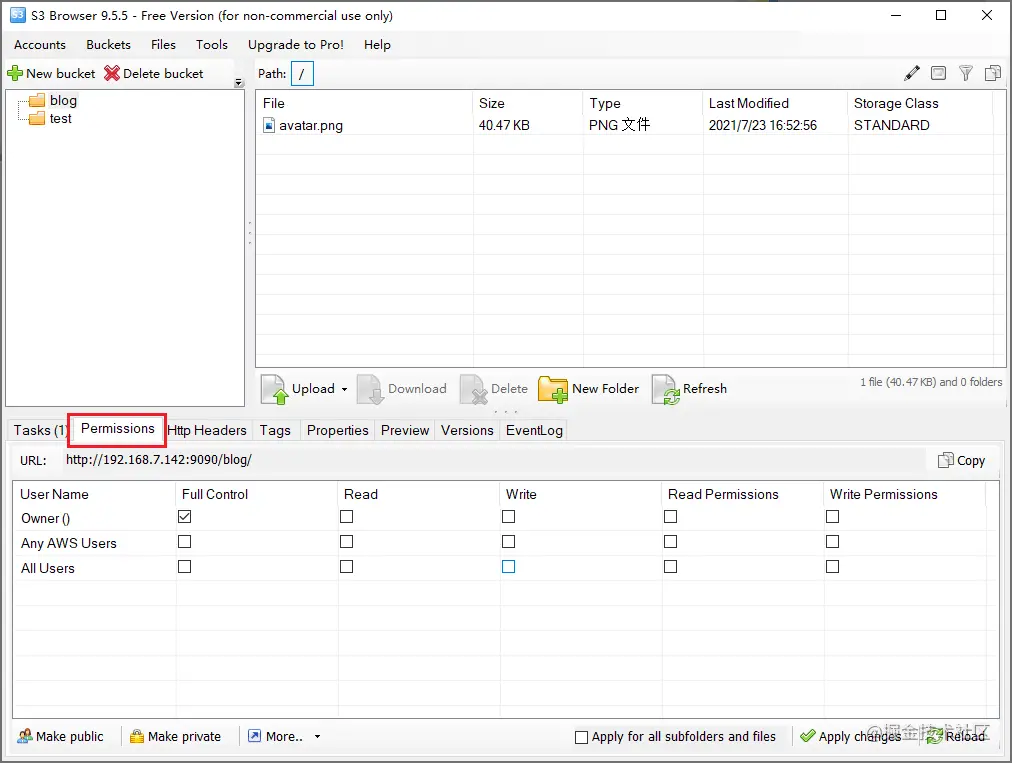Click the Upload icon

tap(274, 389)
